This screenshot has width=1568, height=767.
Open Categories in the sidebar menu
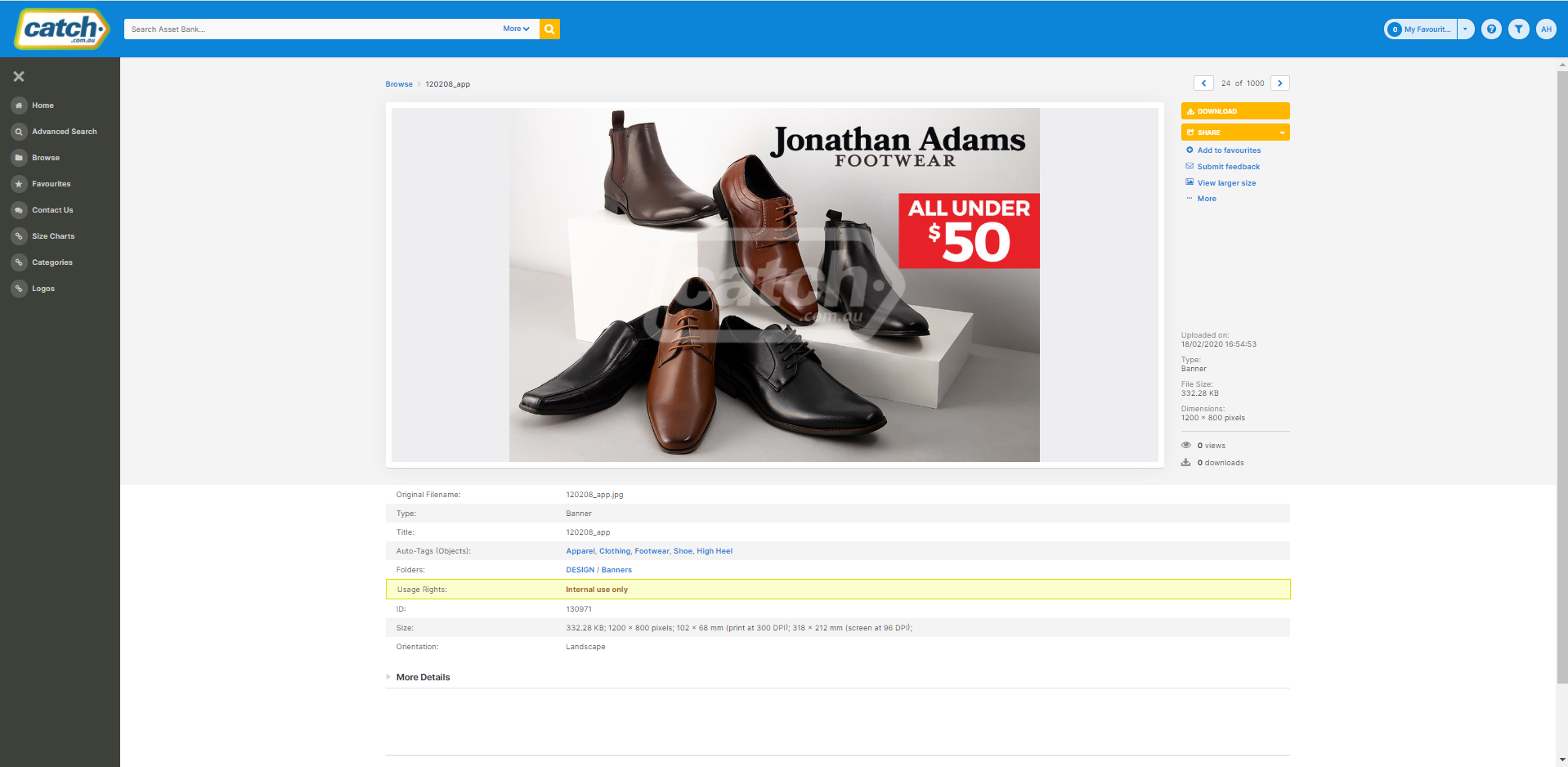coord(52,262)
